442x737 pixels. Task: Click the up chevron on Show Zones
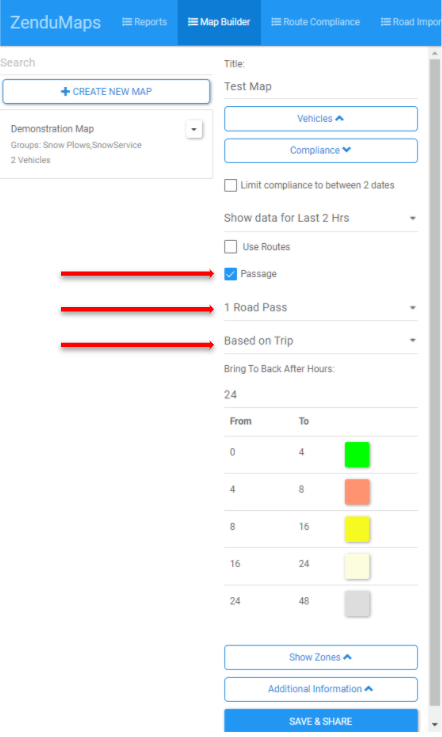coord(347,657)
